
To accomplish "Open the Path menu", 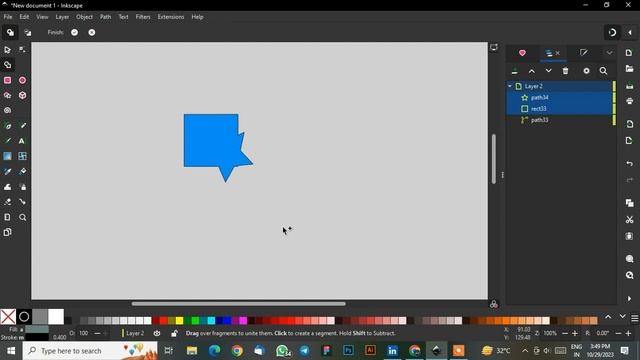I will 105,17.
